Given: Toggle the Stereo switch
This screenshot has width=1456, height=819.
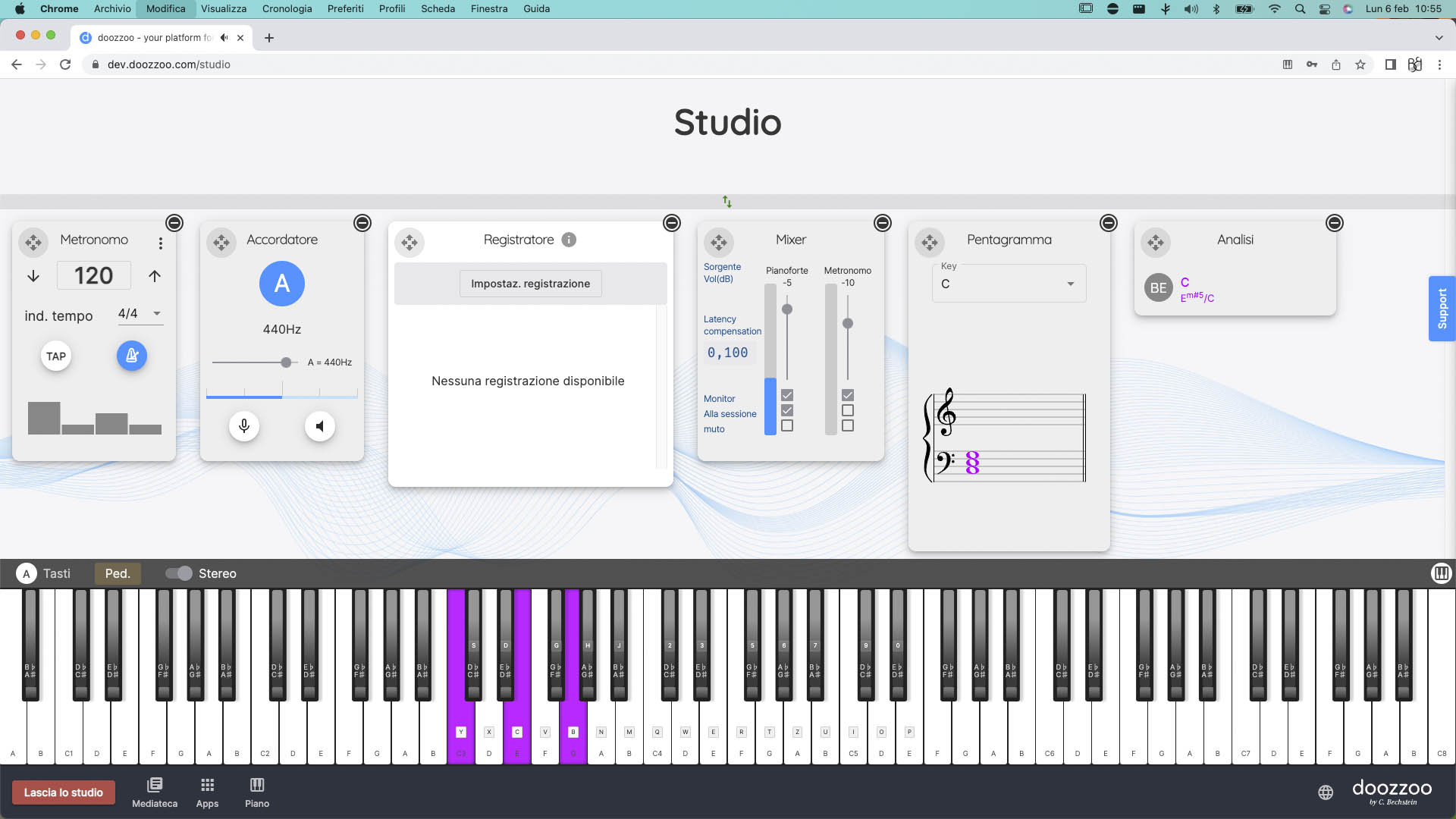Looking at the screenshot, I should [x=180, y=574].
